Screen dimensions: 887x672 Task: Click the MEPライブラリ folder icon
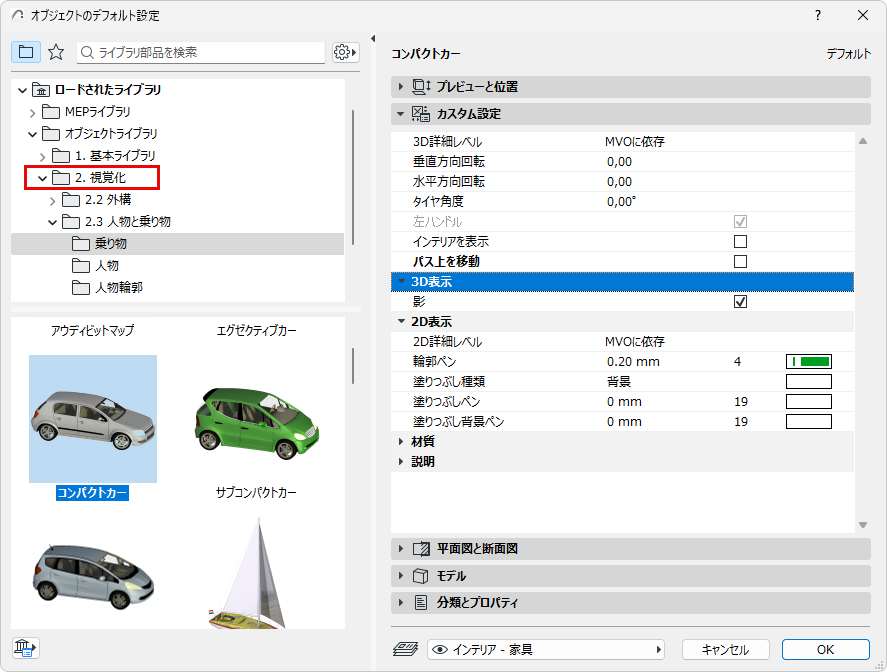click(x=51, y=112)
